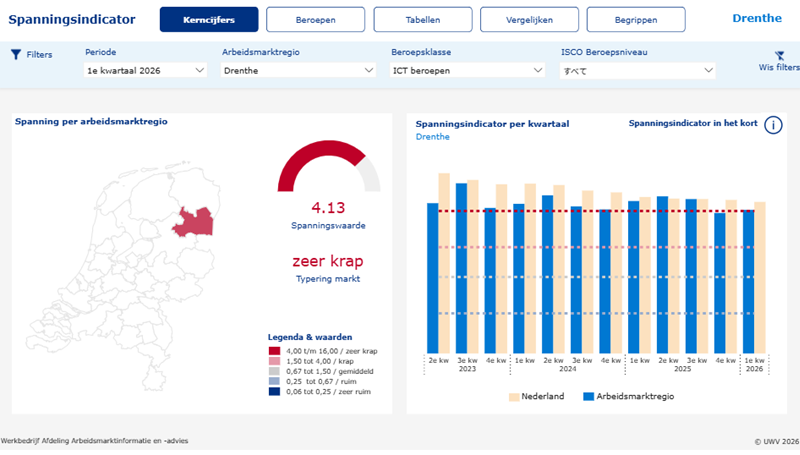
Task: Switch to the Tabellen tab
Action: pyautogui.click(x=422, y=19)
